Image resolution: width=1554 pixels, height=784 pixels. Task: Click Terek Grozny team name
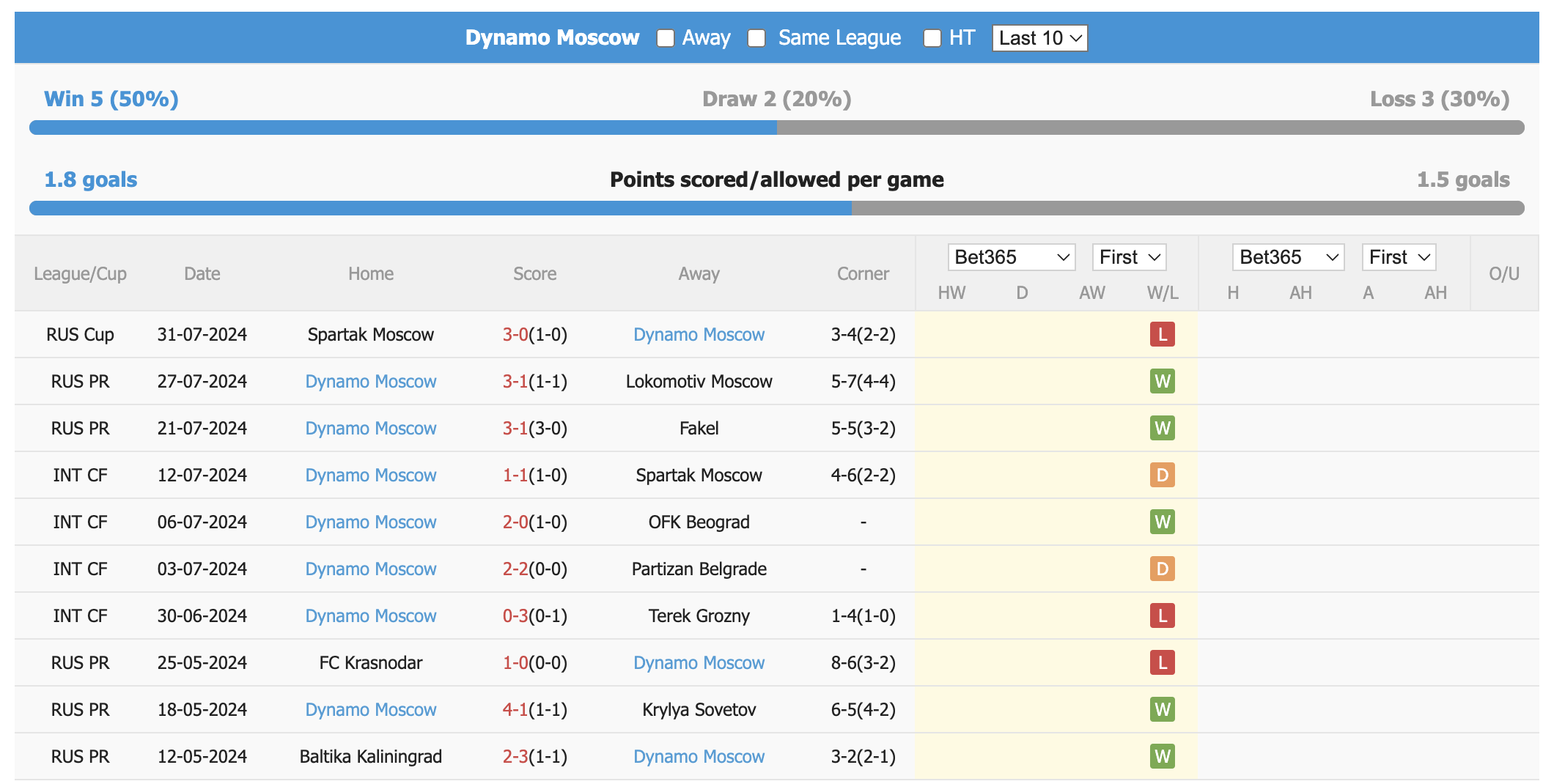(x=699, y=616)
